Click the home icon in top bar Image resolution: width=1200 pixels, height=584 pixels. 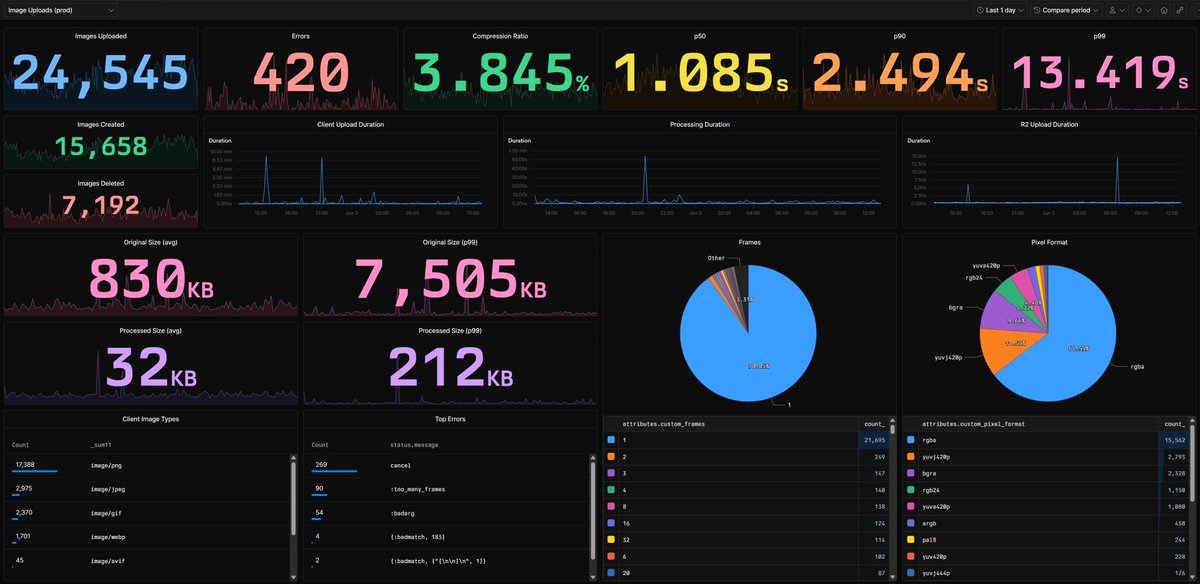(x=1165, y=10)
